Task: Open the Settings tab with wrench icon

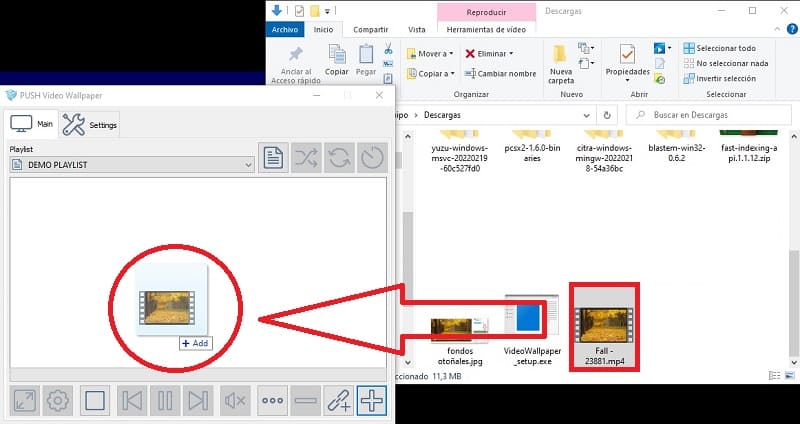Action: pyautogui.click(x=90, y=124)
